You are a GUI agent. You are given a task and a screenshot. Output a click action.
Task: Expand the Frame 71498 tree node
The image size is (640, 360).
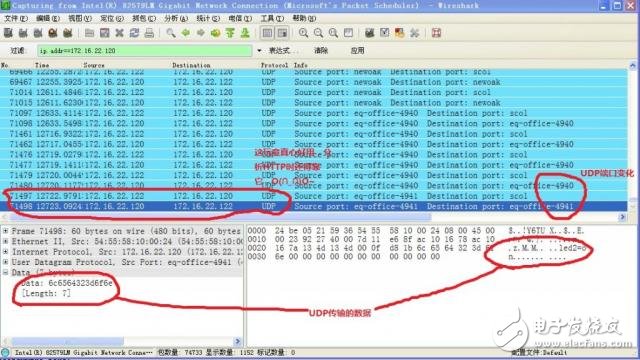pos(6,231)
